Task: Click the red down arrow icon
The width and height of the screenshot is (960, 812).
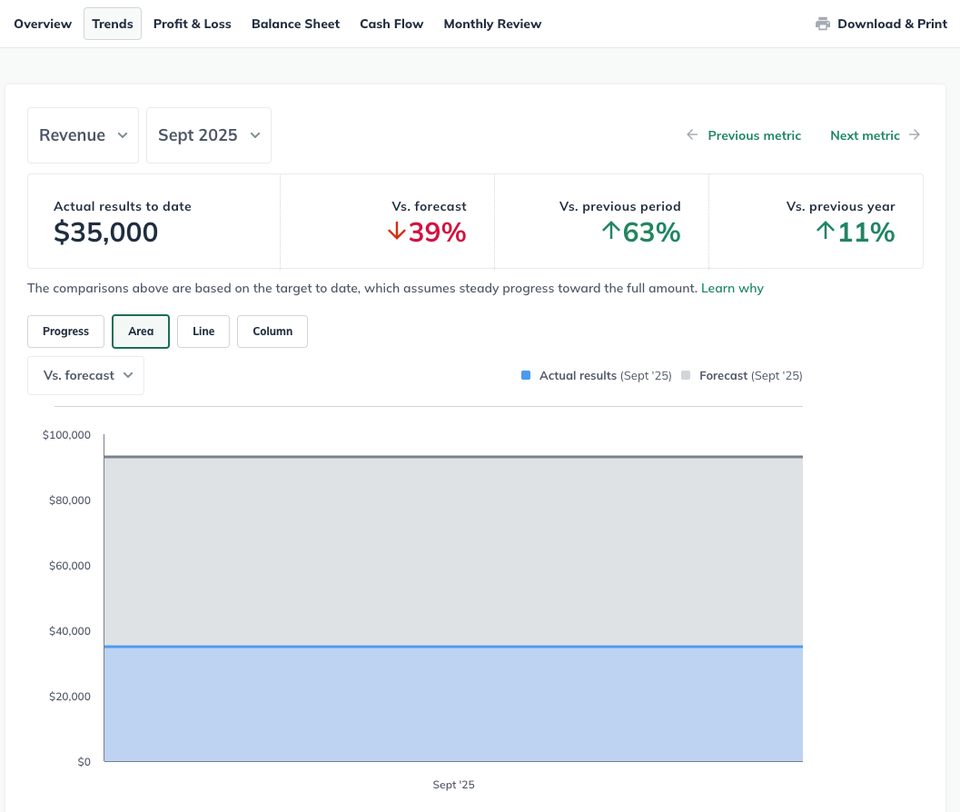Action: point(397,231)
